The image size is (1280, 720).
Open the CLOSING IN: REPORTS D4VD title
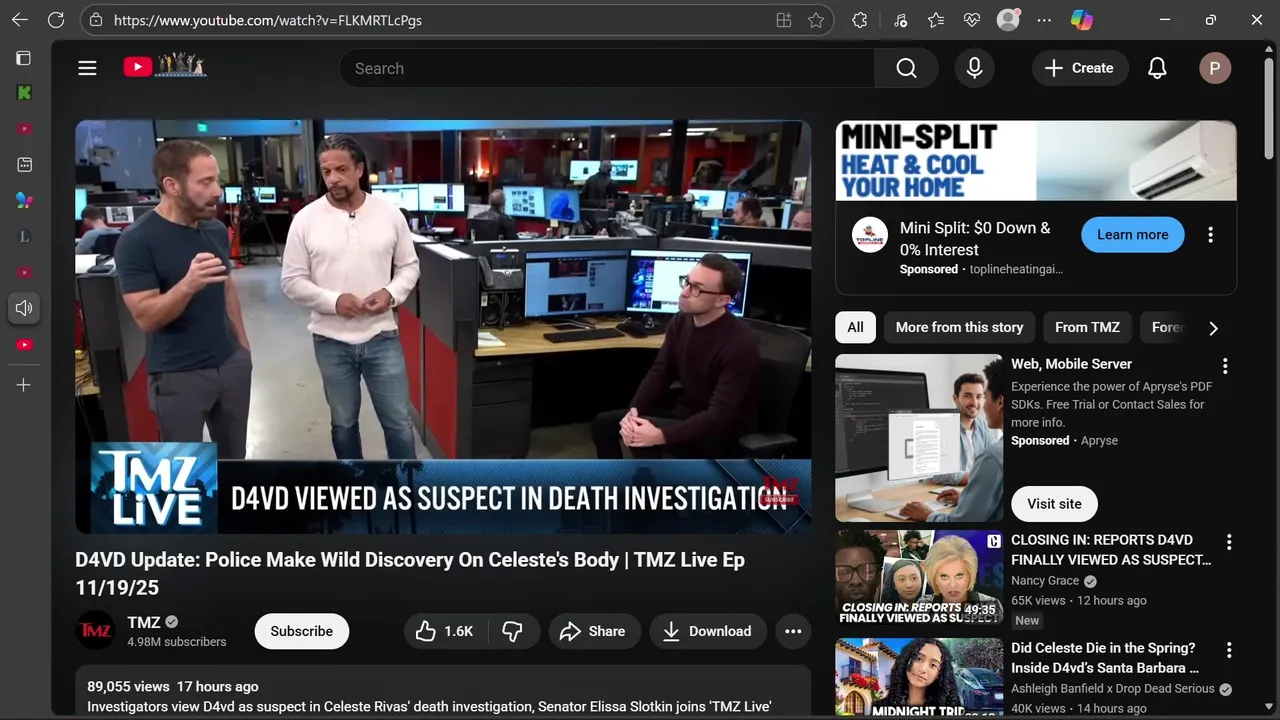point(1111,550)
